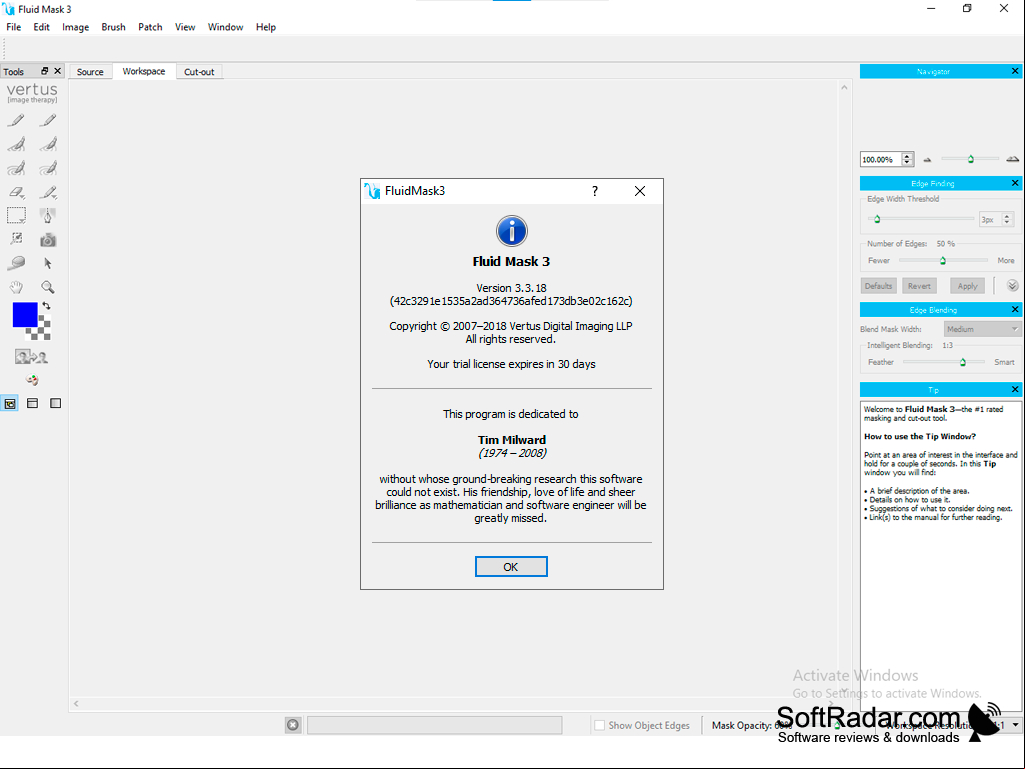Click the Navigator zoom slider handle
This screenshot has height=769, width=1025.
971,159
